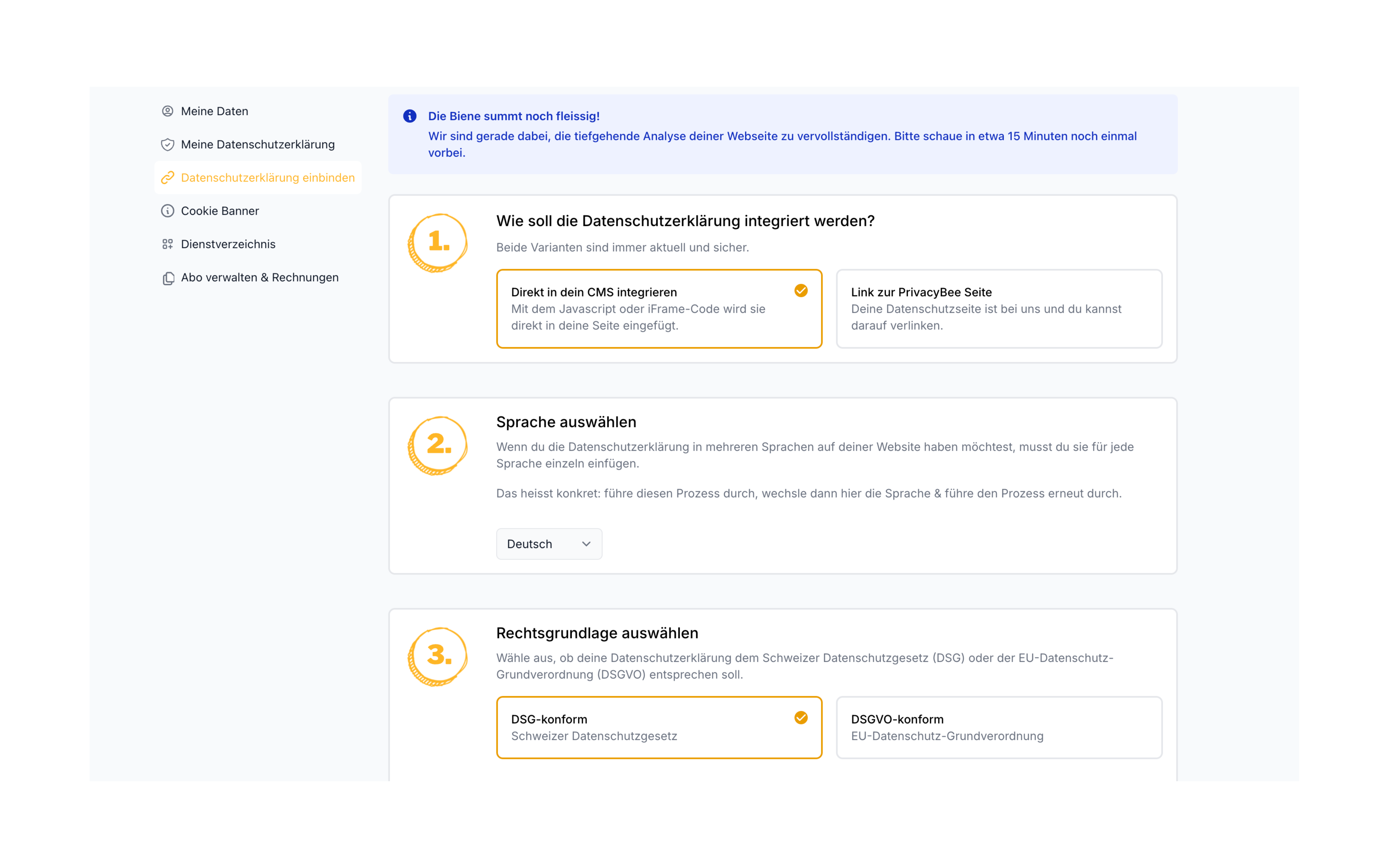The height and width of the screenshot is (868, 1389).
Task: Open Cookie Banner menu item
Action: click(x=220, y=211)
